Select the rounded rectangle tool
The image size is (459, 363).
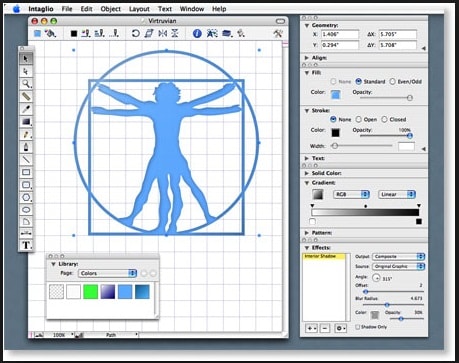pos(26,185)
